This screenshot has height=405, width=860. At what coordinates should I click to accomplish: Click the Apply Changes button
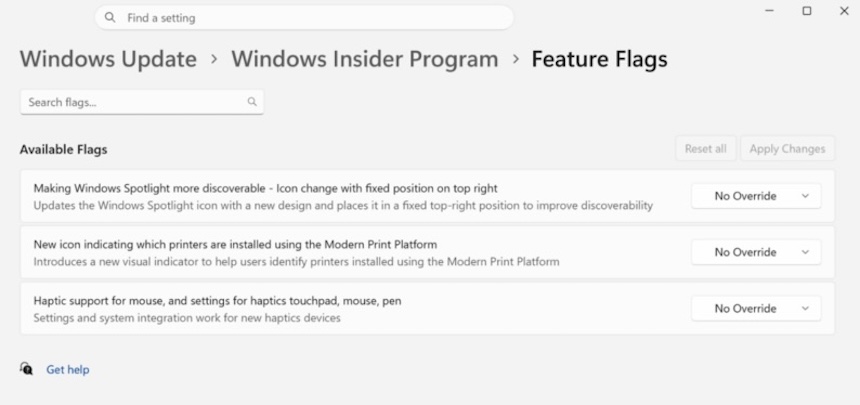pos(787,149)
